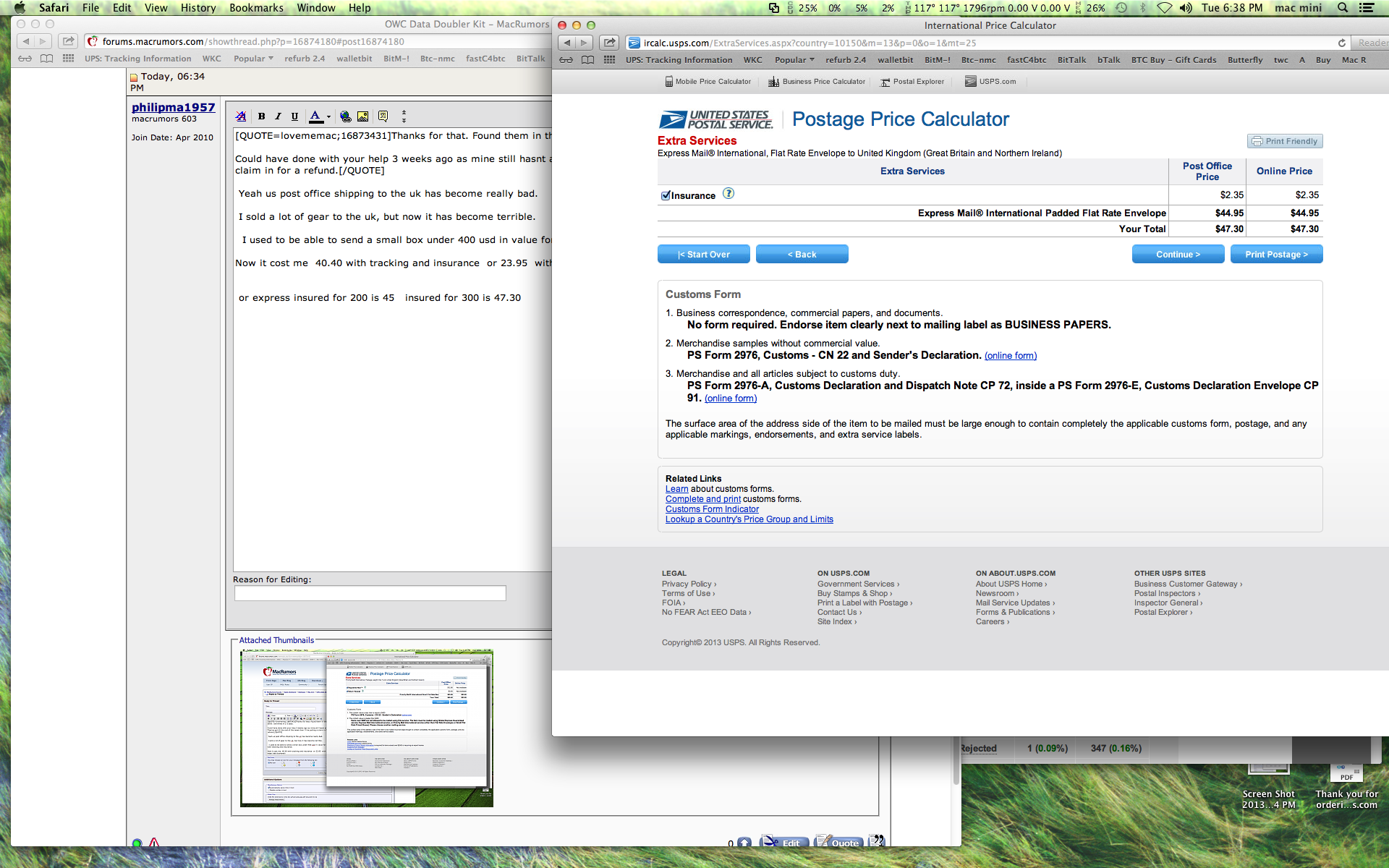Open PS Form 2976 online form link
The width and height of the screenshot is (1389, 868).
point(1011,356)
